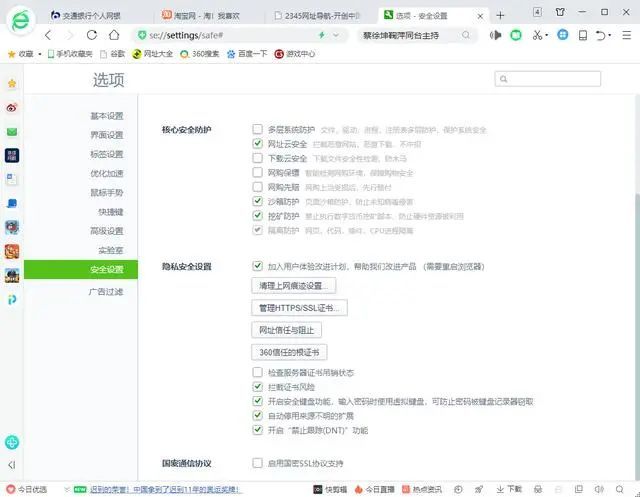The height and width of the screenshot is (497, 640).
Task: Expand the 收藏 bookmarks dropdown dot
Action: pyautogui.click(x=40, y=54)
